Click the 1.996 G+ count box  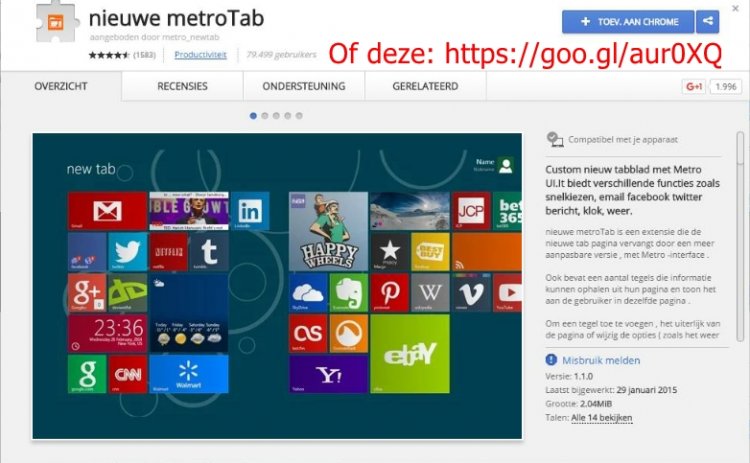pyautogui.click(x=726, y=87)
